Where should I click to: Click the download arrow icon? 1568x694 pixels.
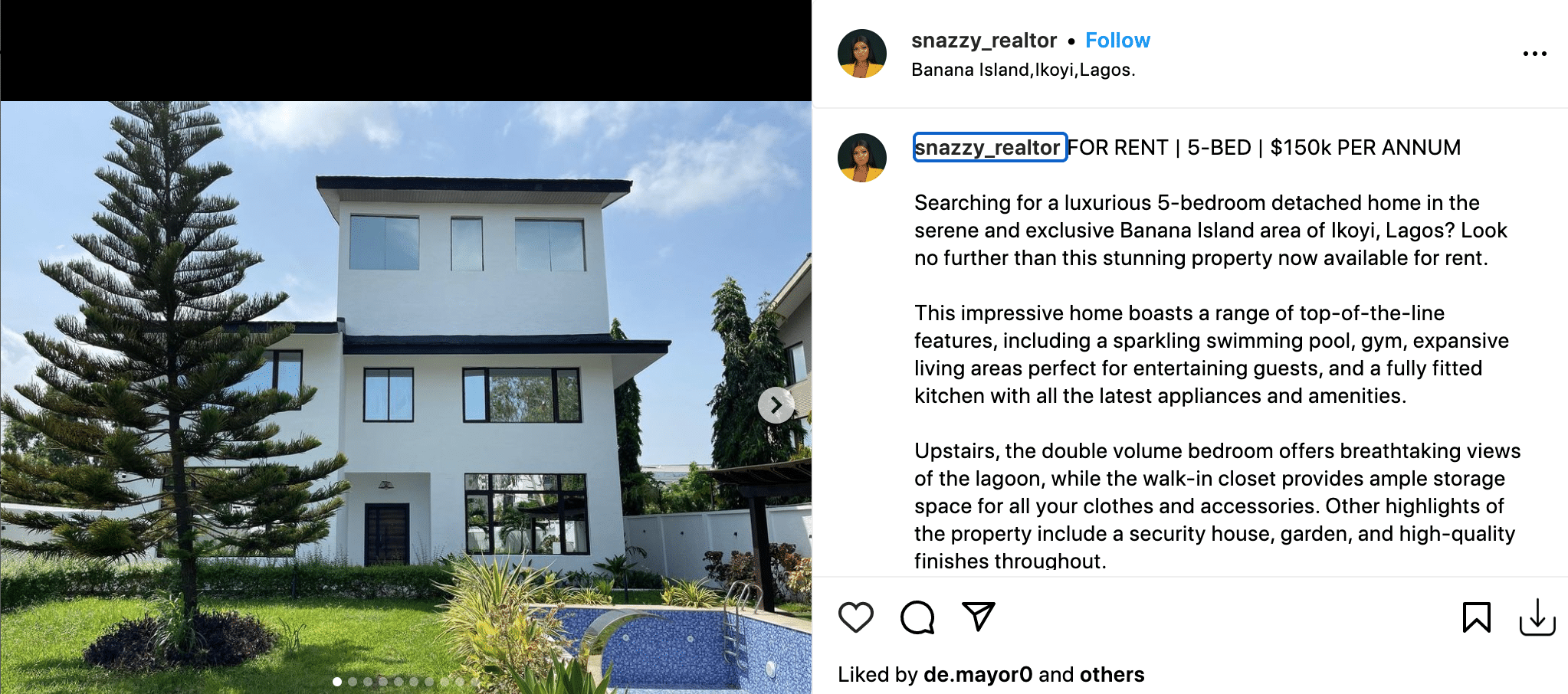click(x=1537, y=617)
